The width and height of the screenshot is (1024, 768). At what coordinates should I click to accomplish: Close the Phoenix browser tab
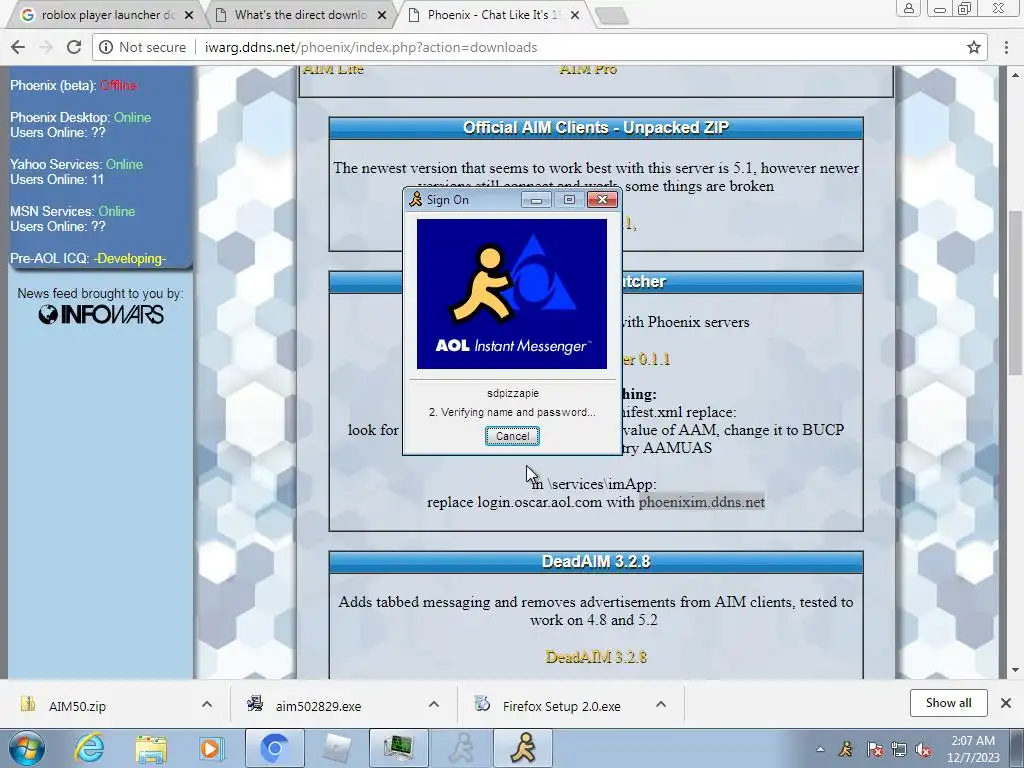[575, 15]
